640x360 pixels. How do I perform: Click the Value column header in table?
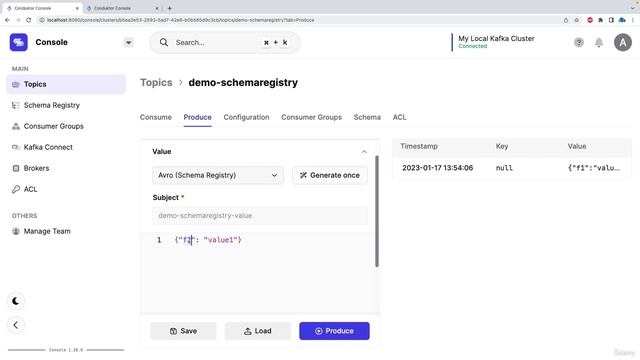pos(577,146)
